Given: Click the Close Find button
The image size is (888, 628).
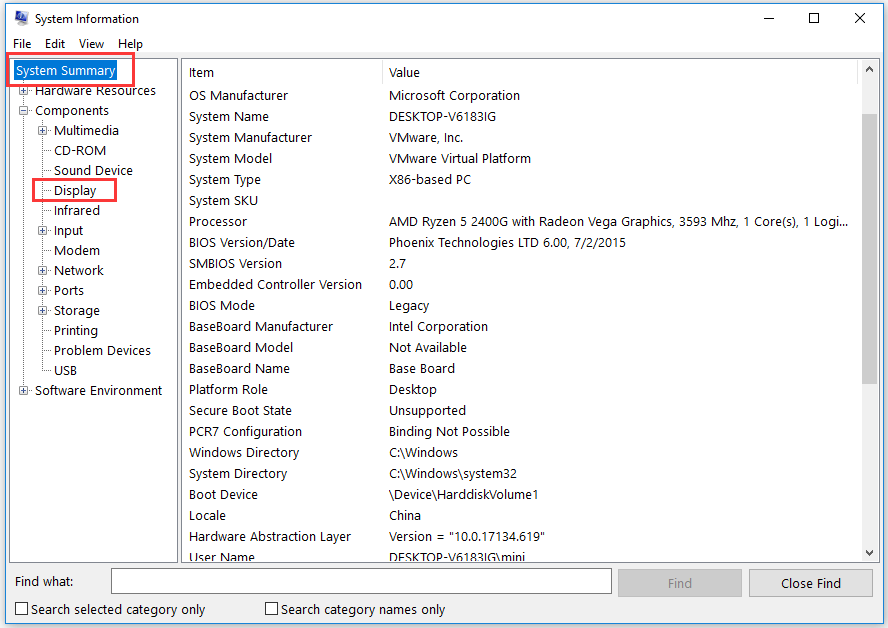Looking at the screenshot, I should click(x=810, y=583).
